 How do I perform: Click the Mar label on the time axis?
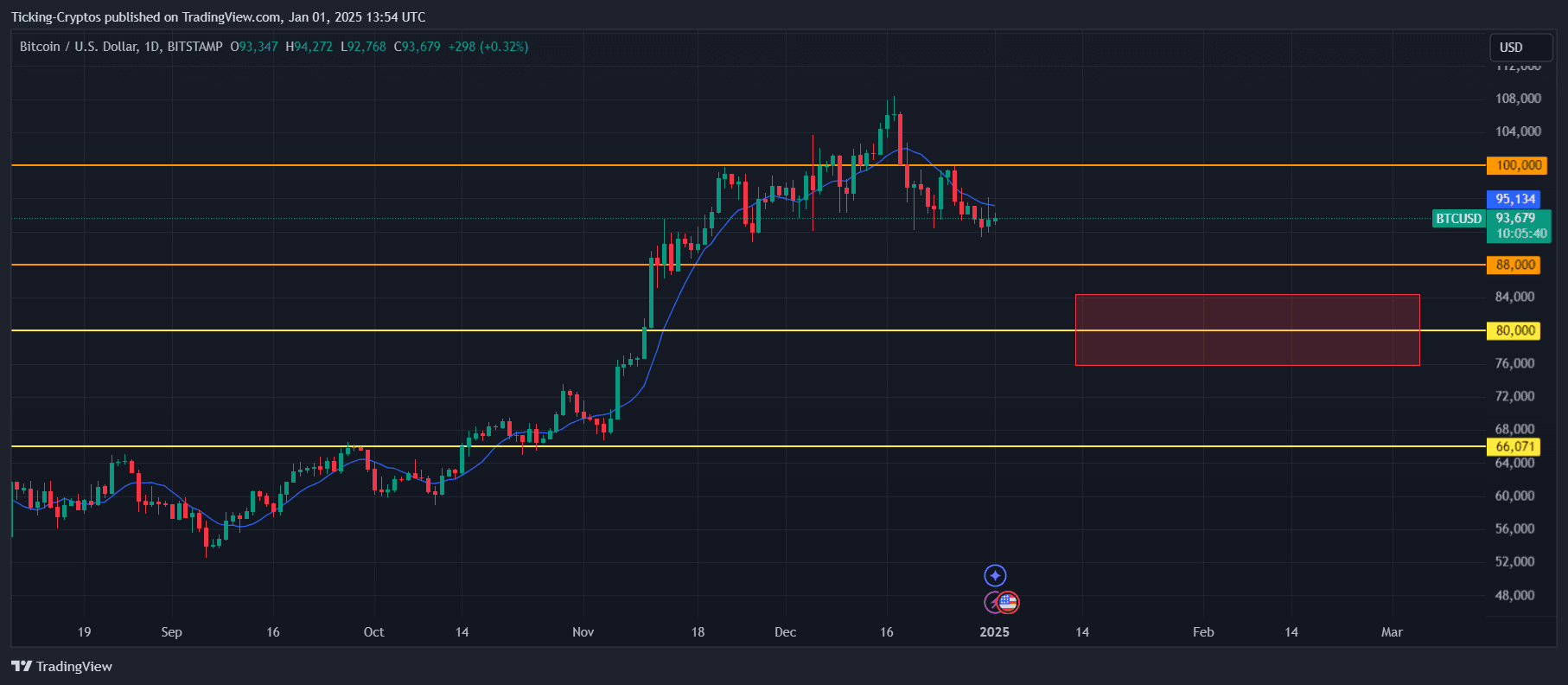[x=1392, y=632]
